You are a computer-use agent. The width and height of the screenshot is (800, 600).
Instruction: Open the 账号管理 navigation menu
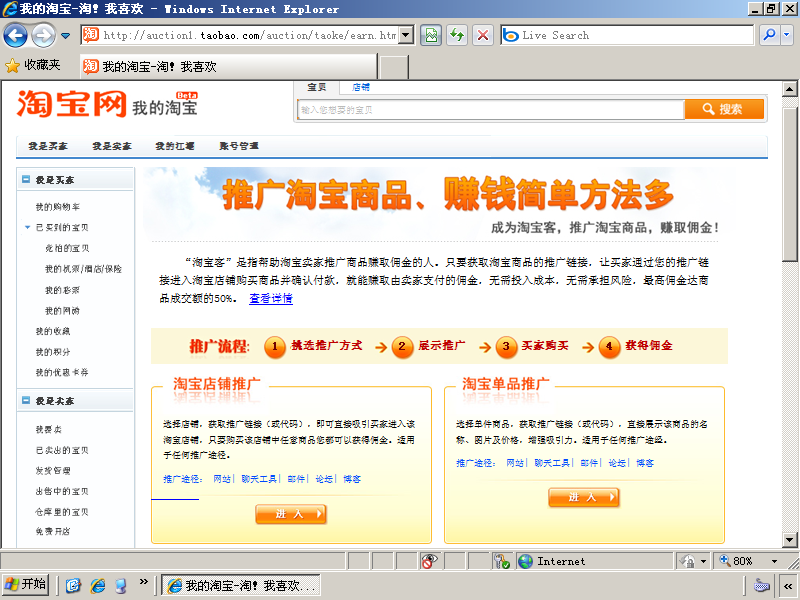point(239,146)
